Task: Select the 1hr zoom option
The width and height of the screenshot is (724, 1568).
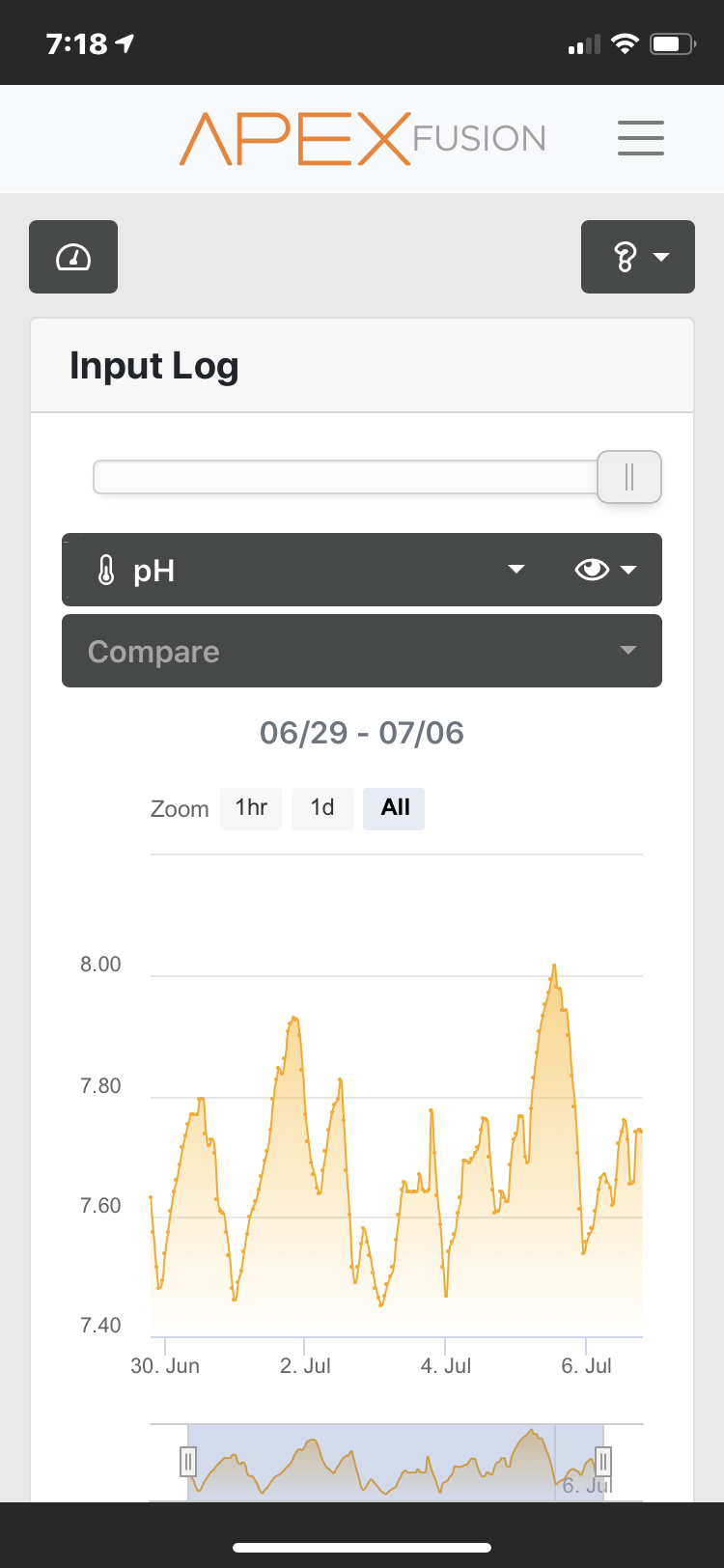Action: point(251,808)
